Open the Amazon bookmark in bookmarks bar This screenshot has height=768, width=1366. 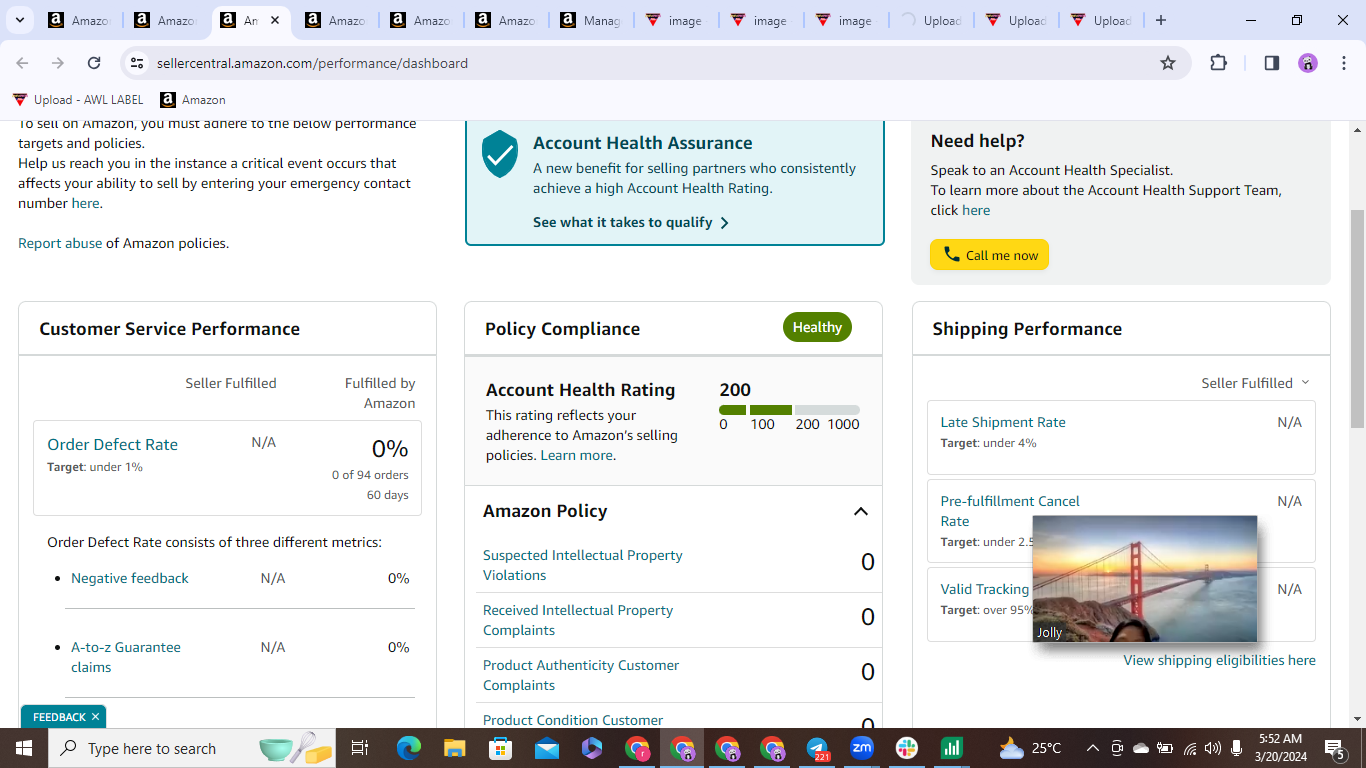[193, 100]
